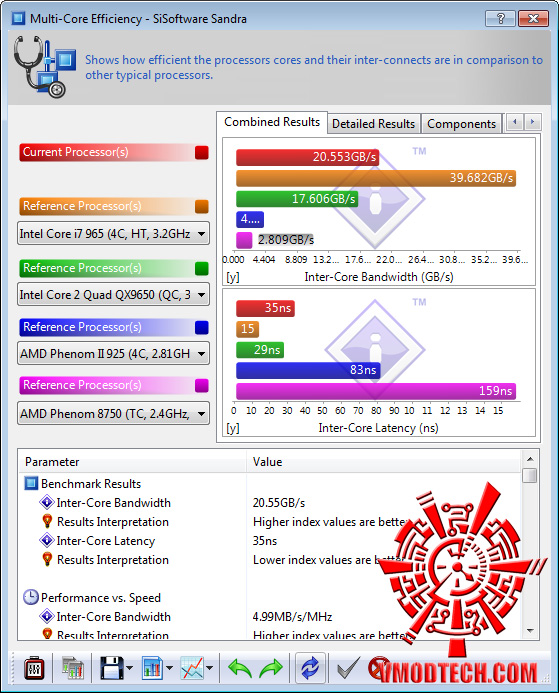Select Inter-Core Bandwidth row under Performance vs. Speed
This screenshot has width=559, height=693.
pos(113,617)
